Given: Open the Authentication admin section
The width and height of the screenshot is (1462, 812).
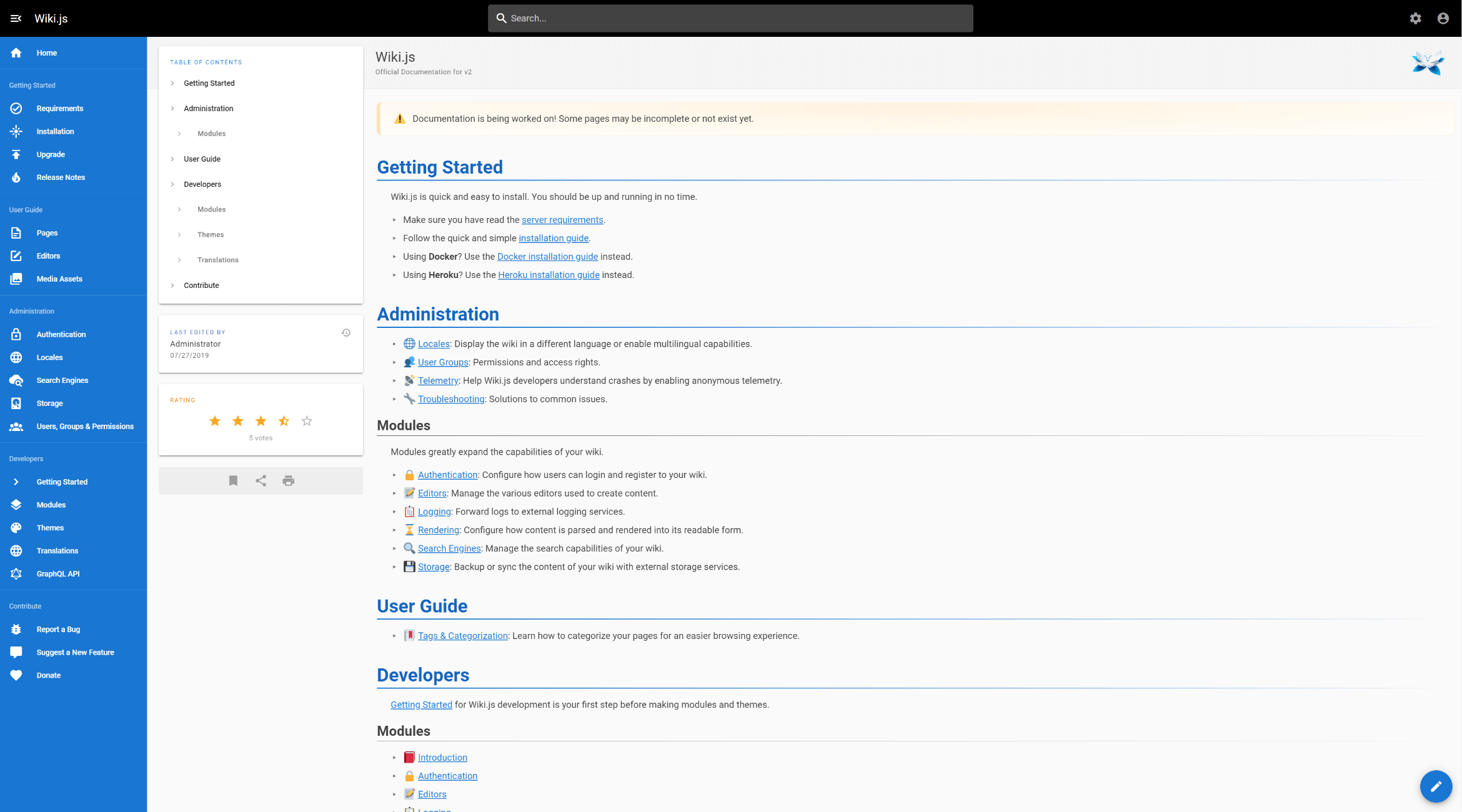Looking at the screenshot, I should (x=61, y=334).
